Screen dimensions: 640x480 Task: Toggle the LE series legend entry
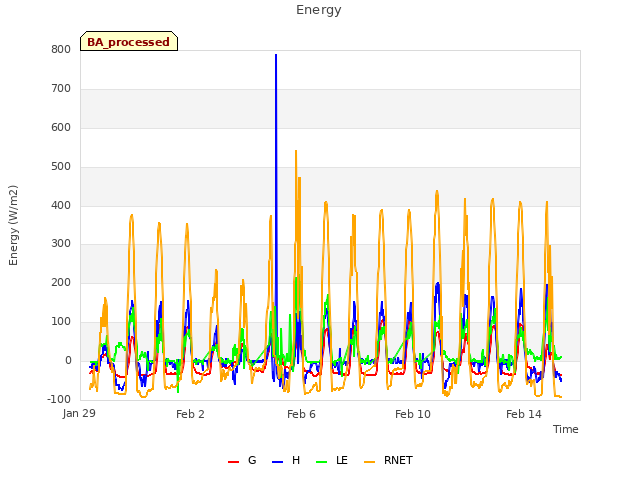[332, 461]
